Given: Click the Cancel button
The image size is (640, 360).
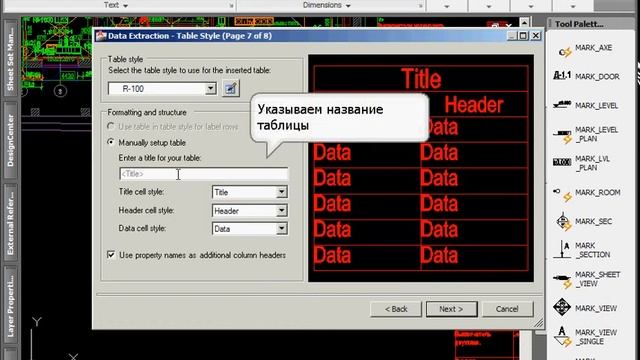Looking at the screenshot, I should point(507,309).
